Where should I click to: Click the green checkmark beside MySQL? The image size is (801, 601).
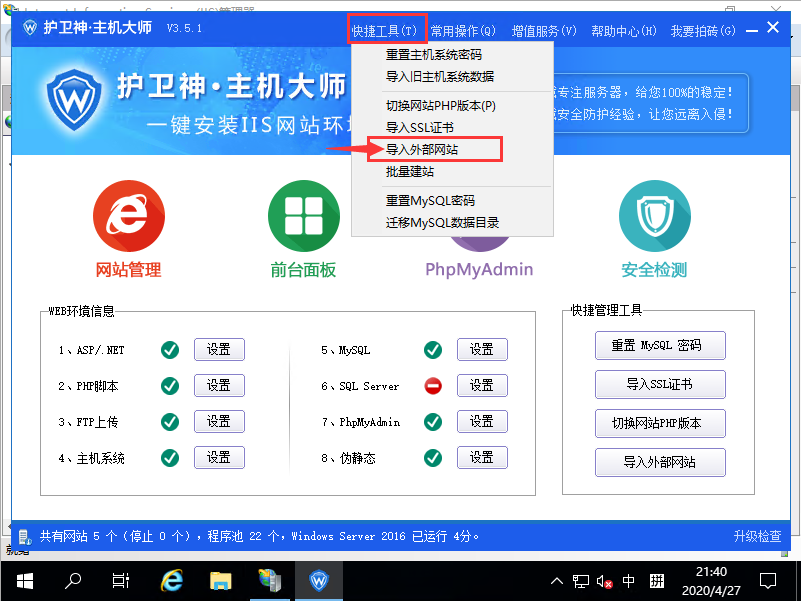pos(433,350)
